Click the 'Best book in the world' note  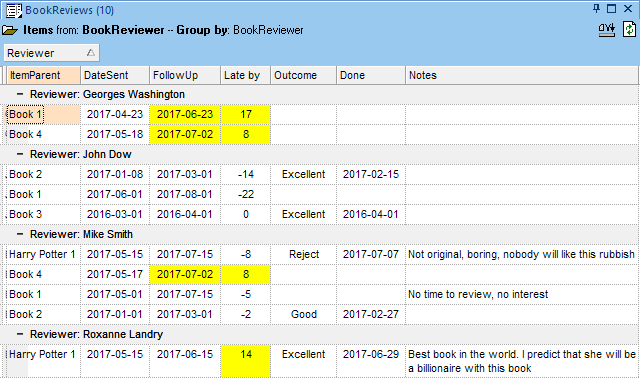[522, 361]
